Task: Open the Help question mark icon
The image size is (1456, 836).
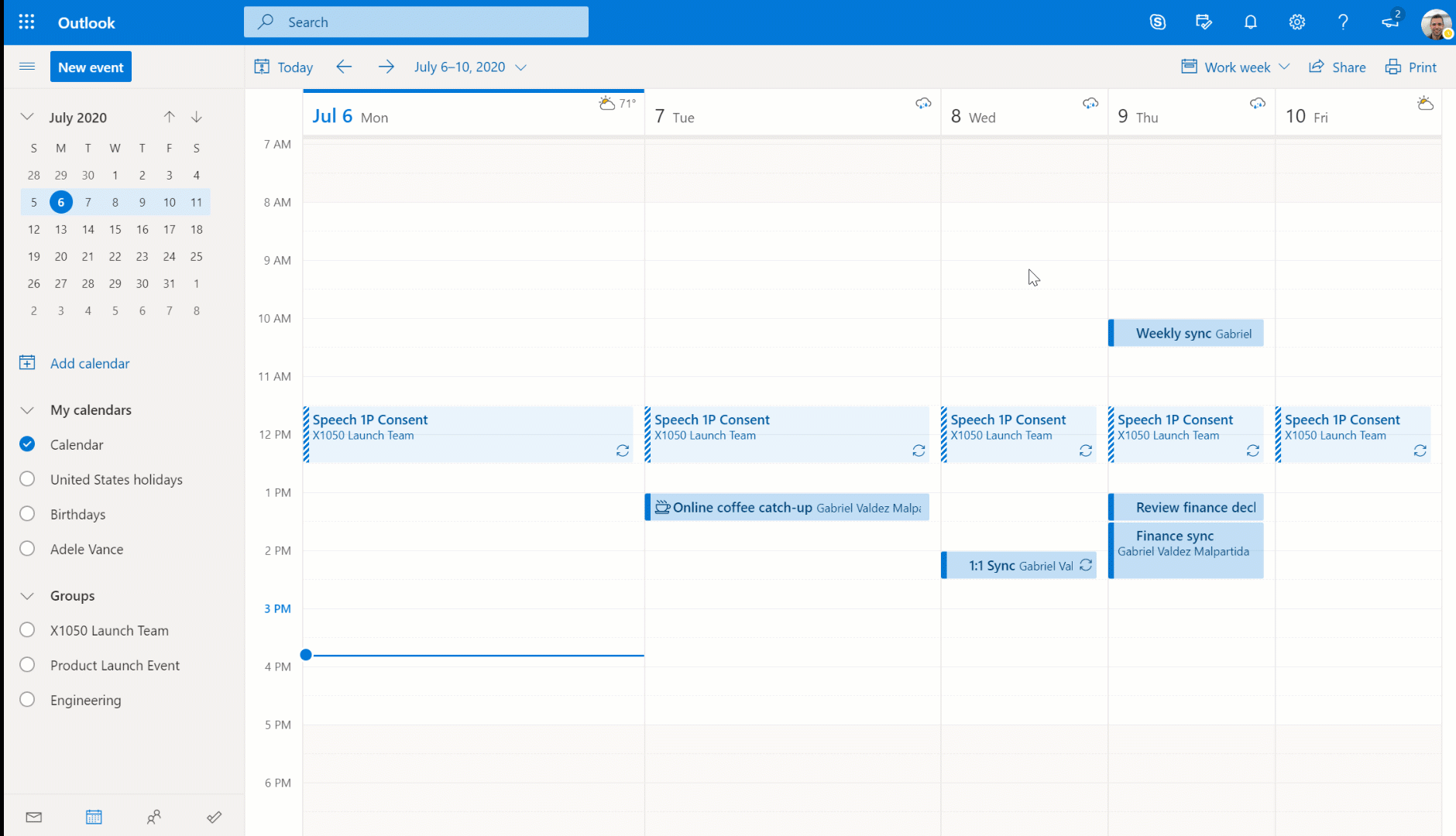Action: point(1344,22)
